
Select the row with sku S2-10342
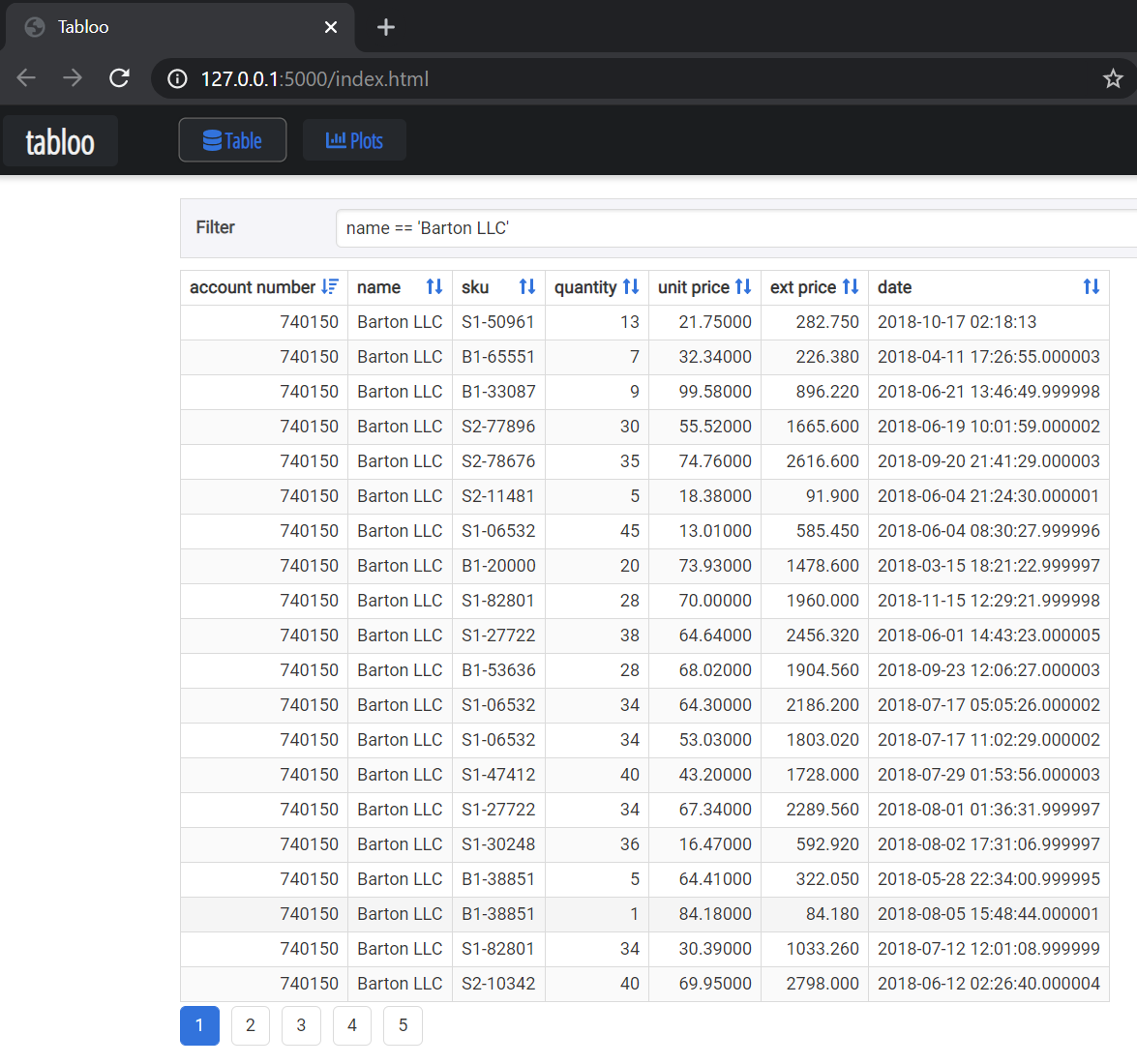tap(498, 984)
